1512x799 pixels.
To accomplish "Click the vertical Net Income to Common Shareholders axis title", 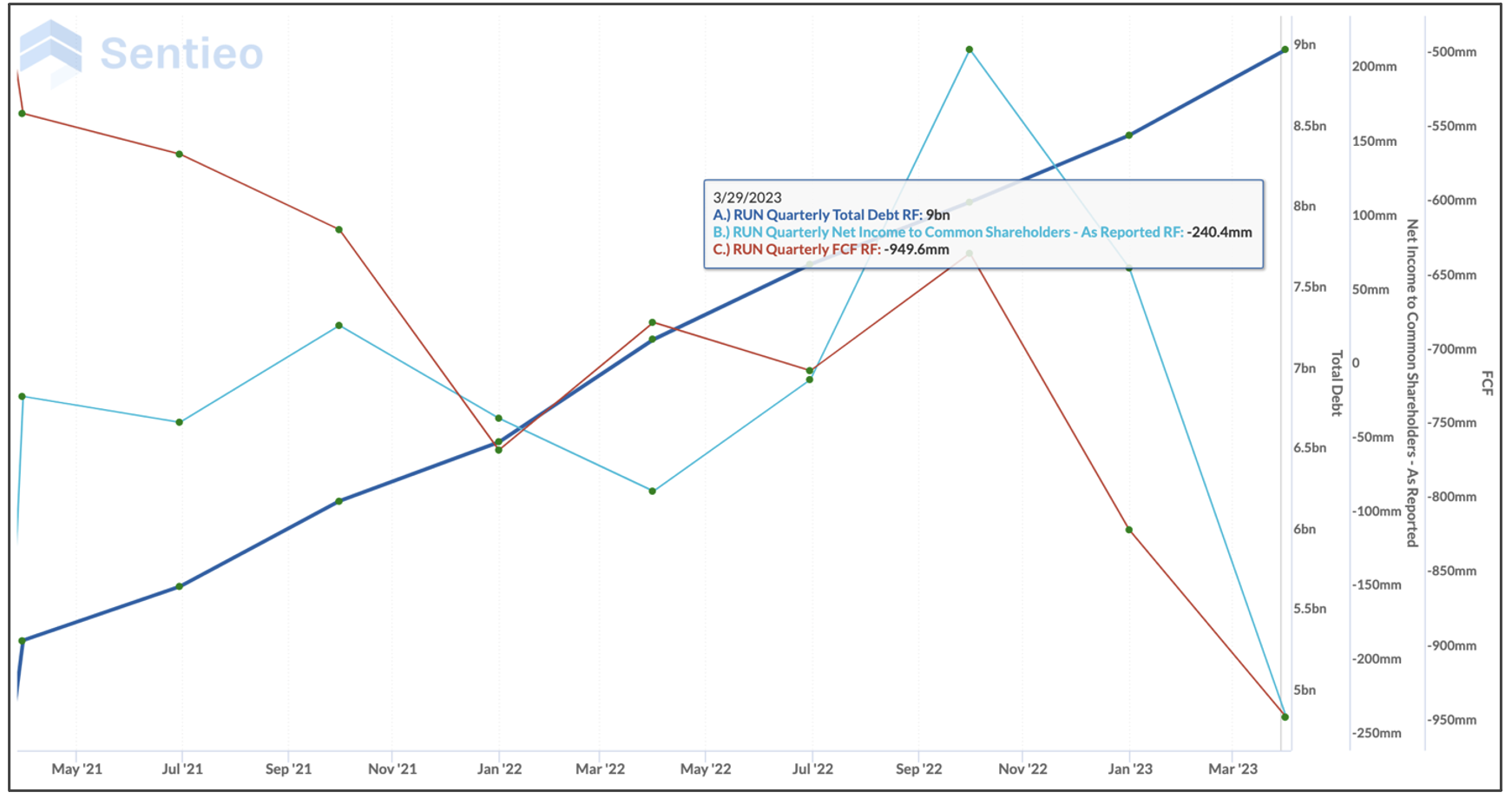I will point(1412,383).
